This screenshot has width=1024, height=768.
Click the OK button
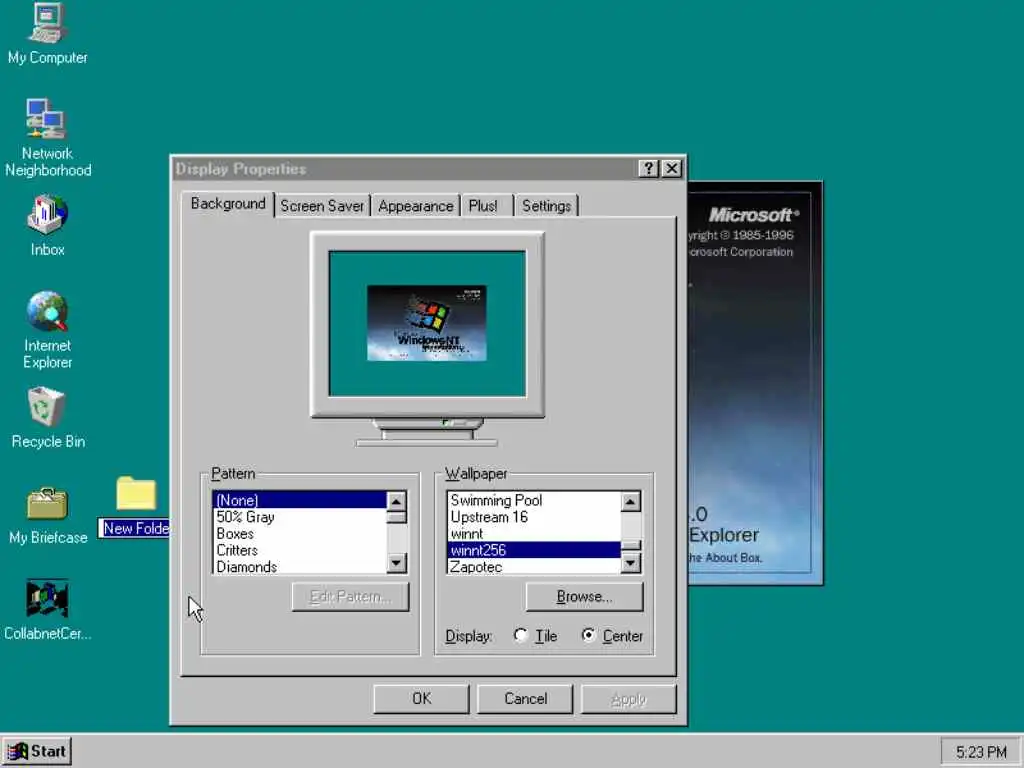click(x=421, y=699)
